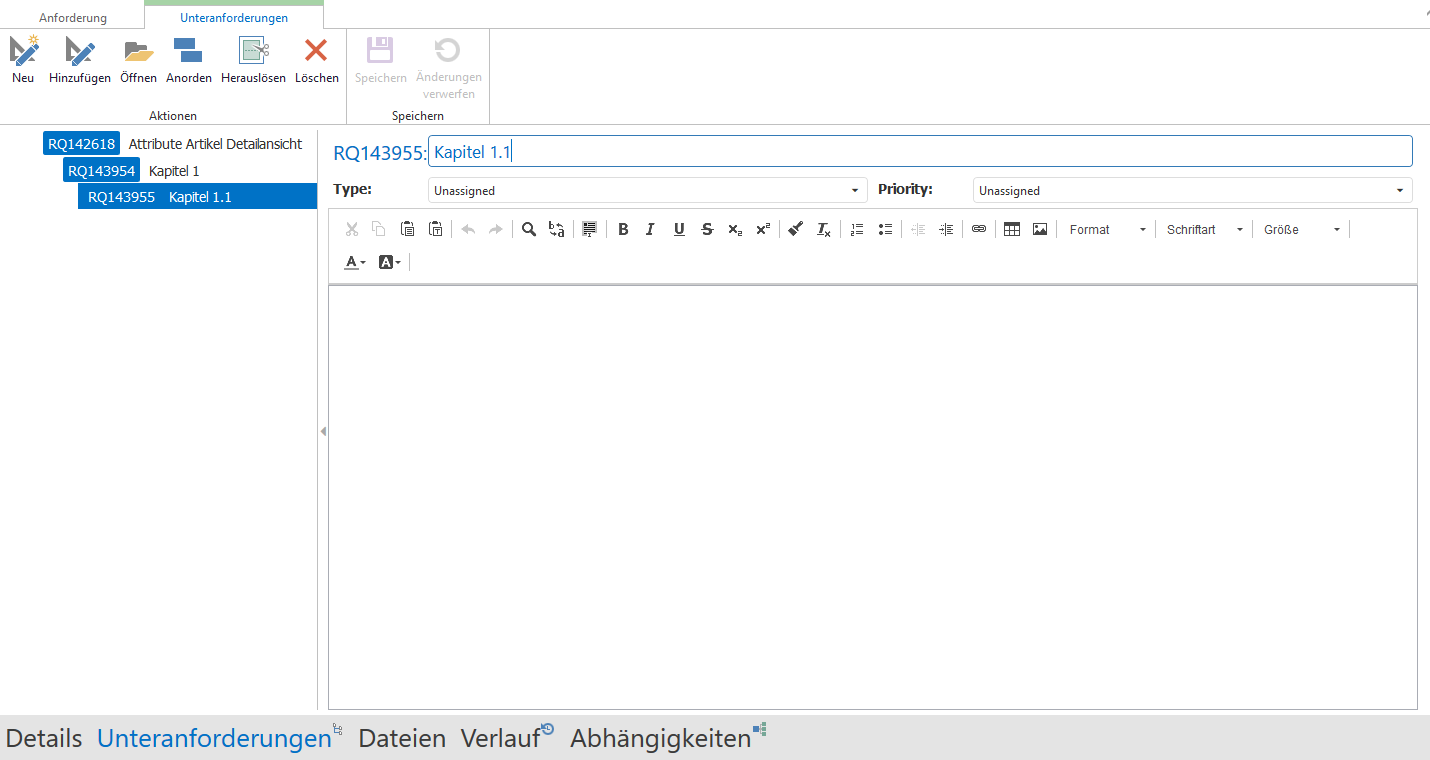
Task: Open the Priority dropdown
Action: pyautogui.click(x=1192, y=190)
